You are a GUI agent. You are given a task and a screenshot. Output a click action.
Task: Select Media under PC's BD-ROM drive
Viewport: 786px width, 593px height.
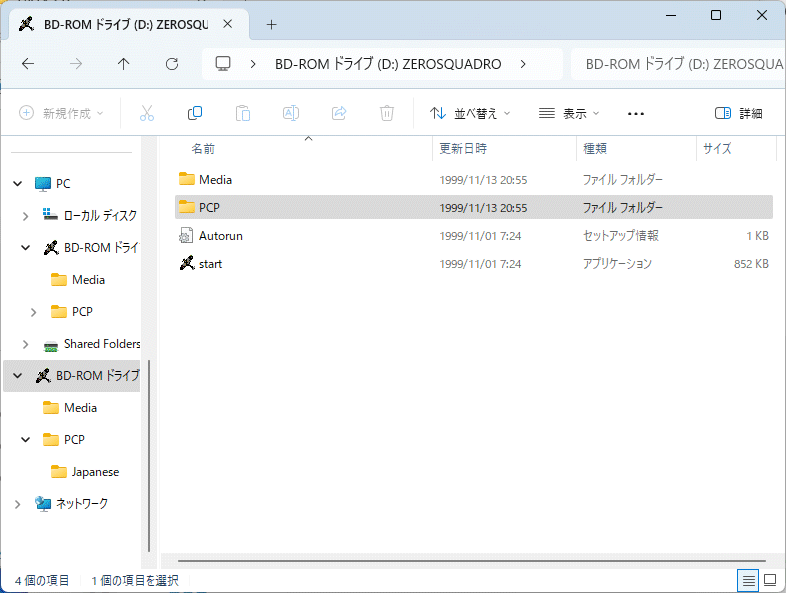click(88, 280)
